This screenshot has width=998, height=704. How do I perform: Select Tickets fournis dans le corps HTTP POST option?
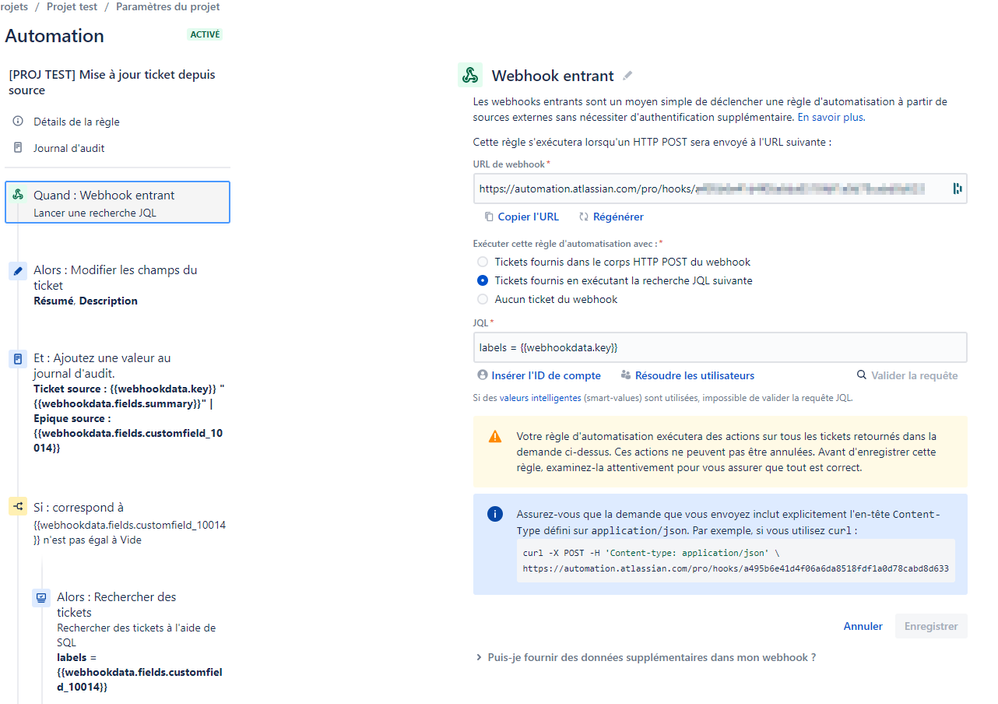click(482, 262)
